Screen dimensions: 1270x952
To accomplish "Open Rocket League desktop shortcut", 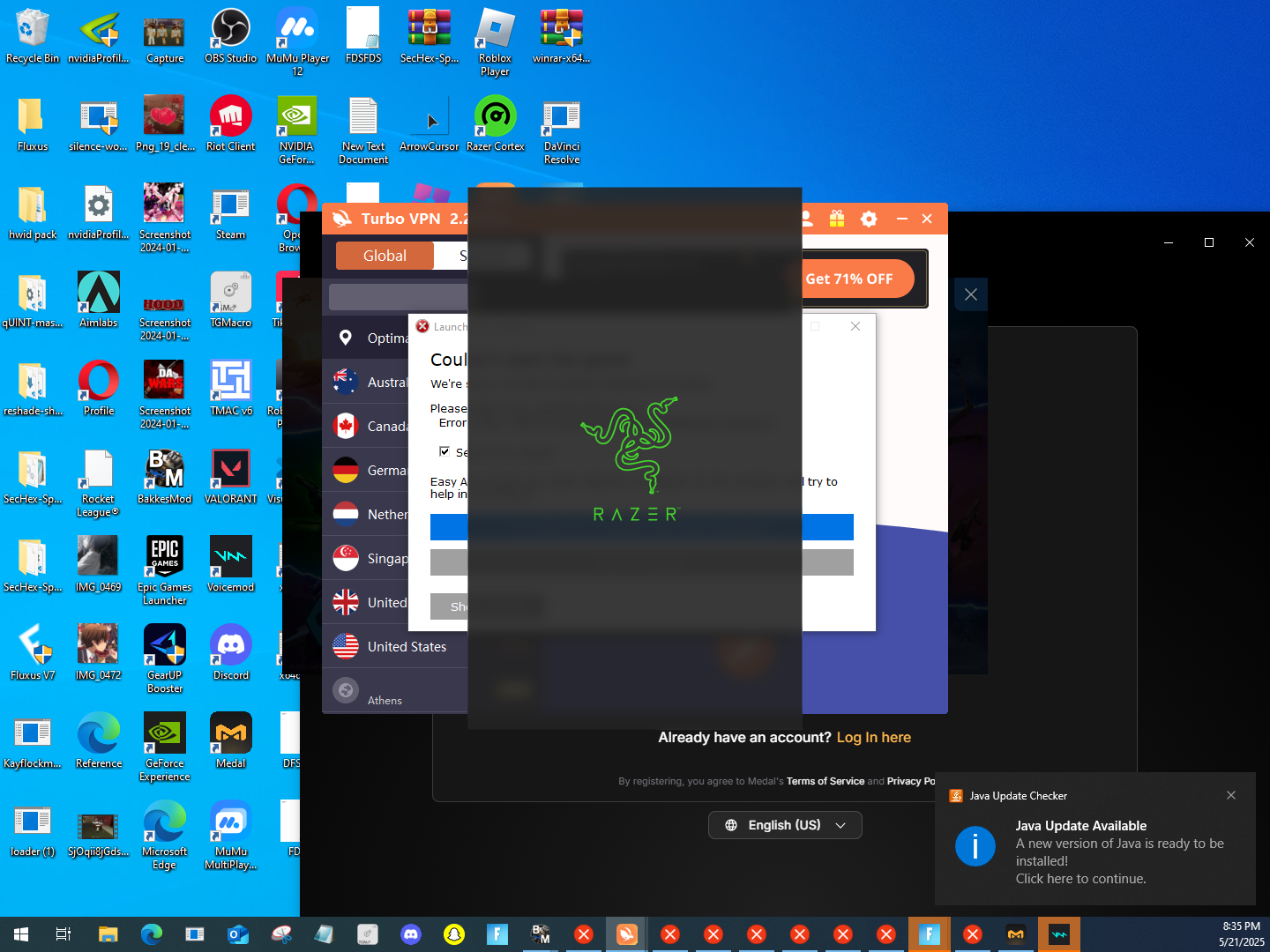I will tap(98, 483).
